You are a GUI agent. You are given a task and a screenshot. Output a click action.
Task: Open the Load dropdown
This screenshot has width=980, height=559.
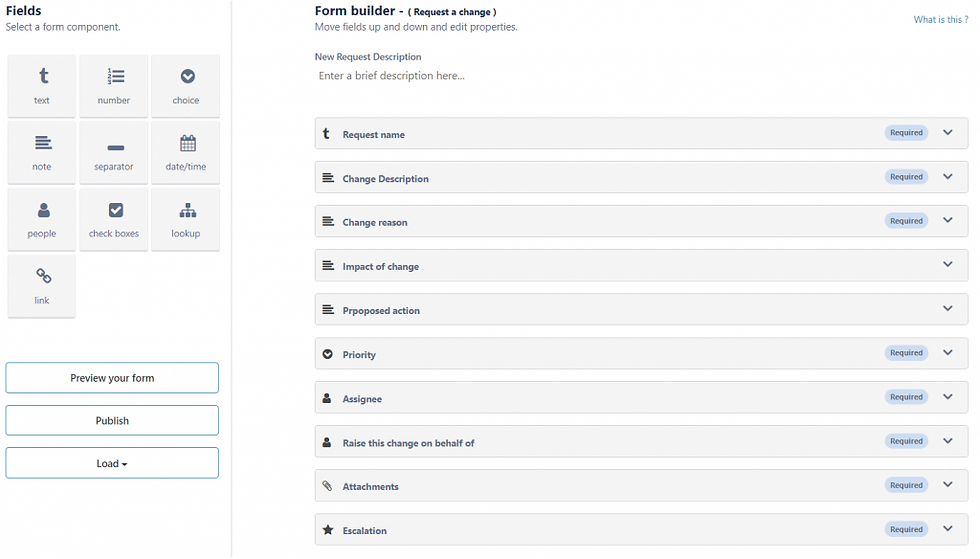pyautogui.click(x=112, y=463)
